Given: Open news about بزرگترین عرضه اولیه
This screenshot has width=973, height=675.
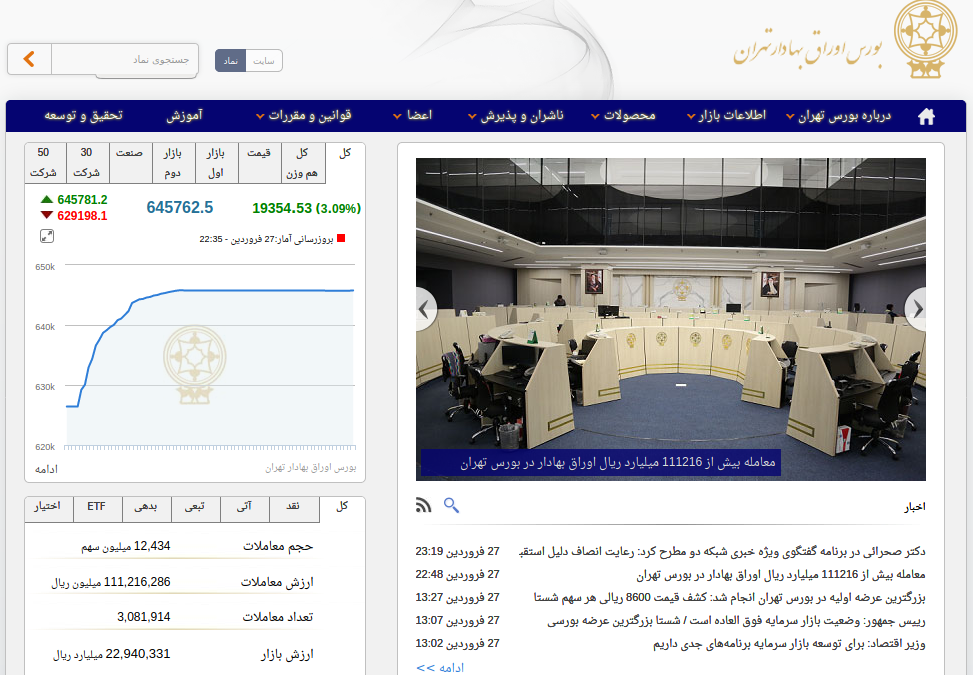Looking at the screenshot, I should [729, 597].
